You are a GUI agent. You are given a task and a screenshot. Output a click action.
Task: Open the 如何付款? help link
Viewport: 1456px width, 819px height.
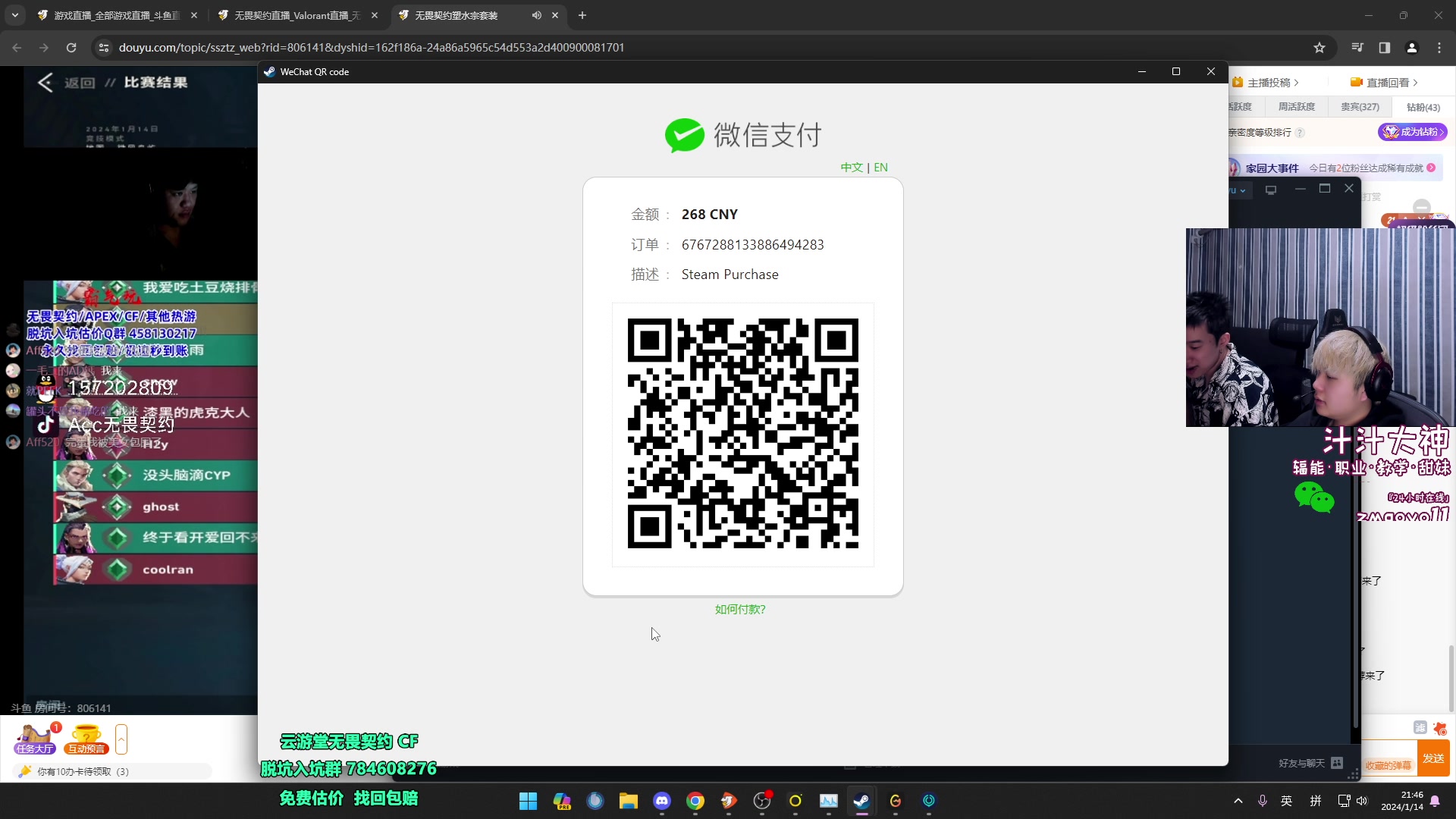[740, 609]
